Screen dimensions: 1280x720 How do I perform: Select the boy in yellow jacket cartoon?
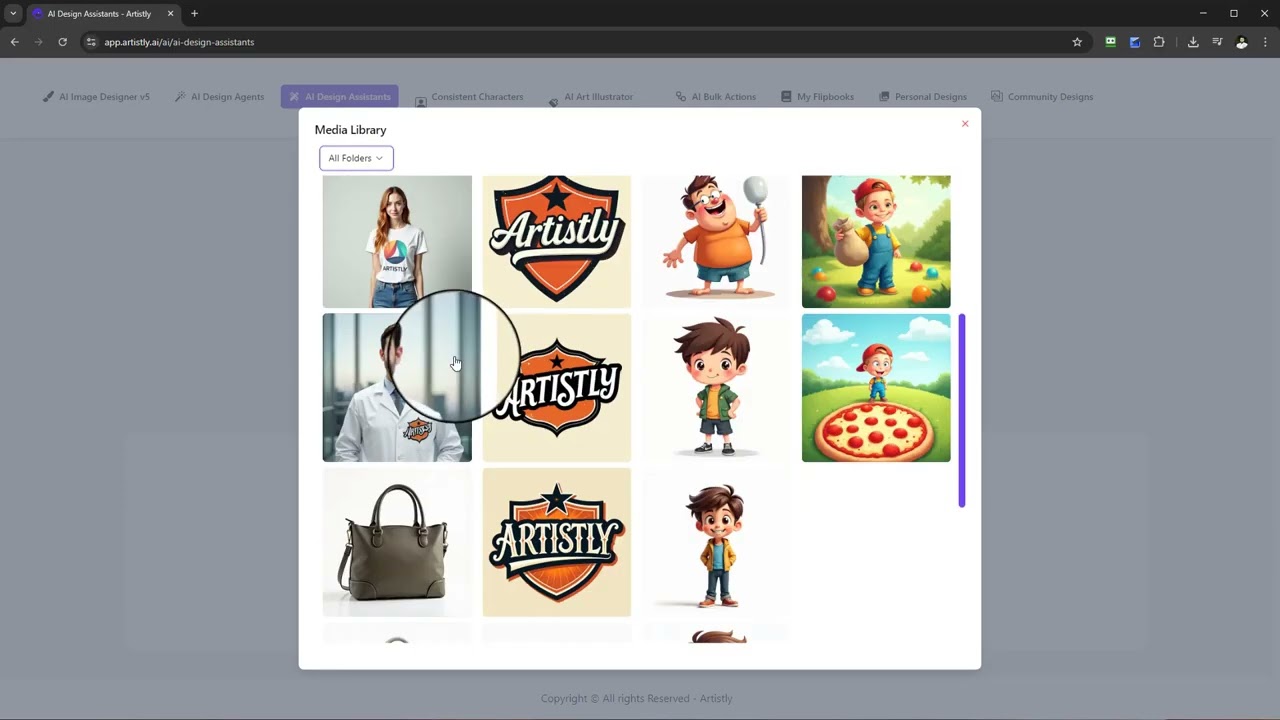(x=716, y=543)
